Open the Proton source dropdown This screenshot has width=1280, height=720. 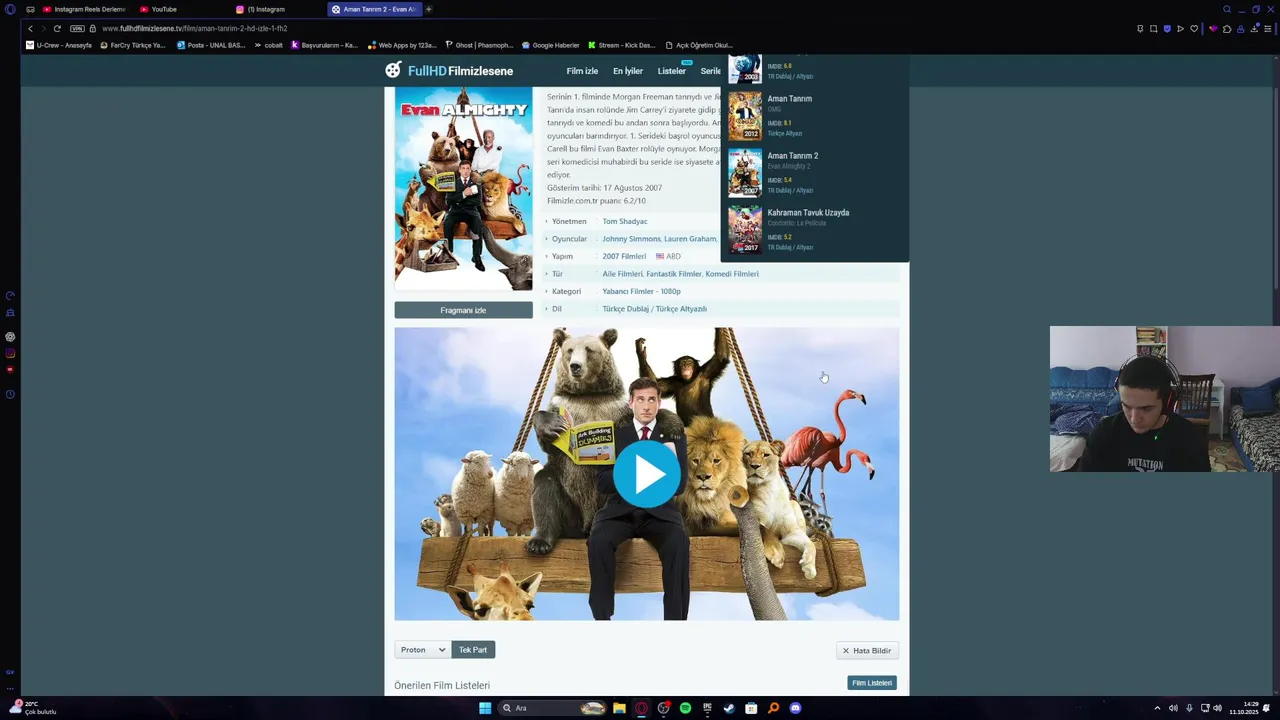[423, 650]
